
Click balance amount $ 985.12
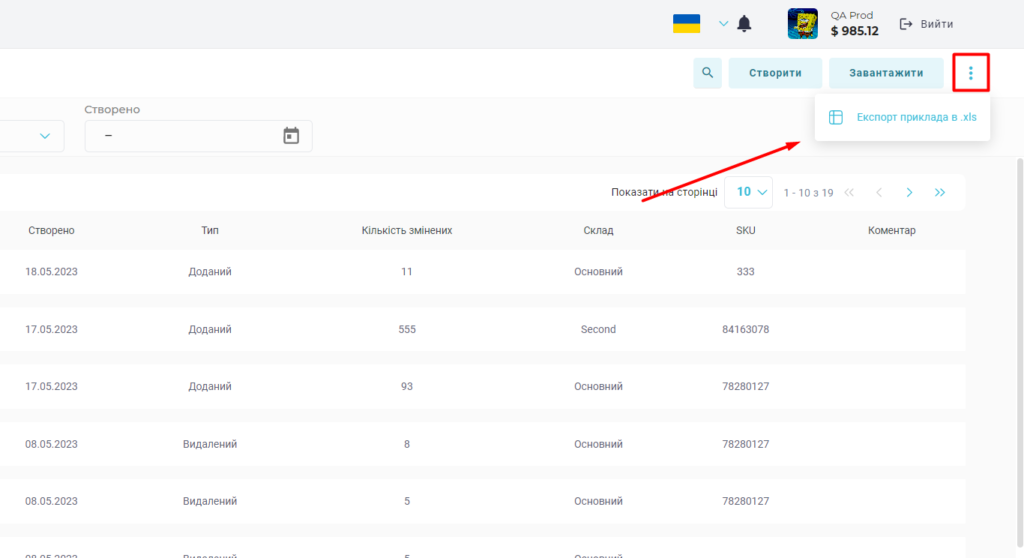click(854, 31)
